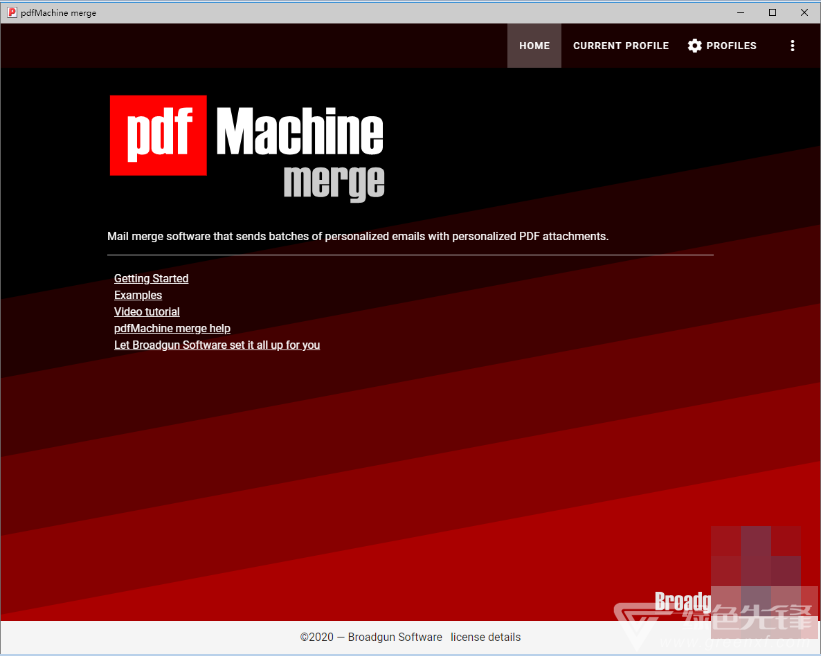This screenshot has width=821, height=656.
Task: Click the Broadgun logo in bottom-right corner
Action: [x=682, y=601]
